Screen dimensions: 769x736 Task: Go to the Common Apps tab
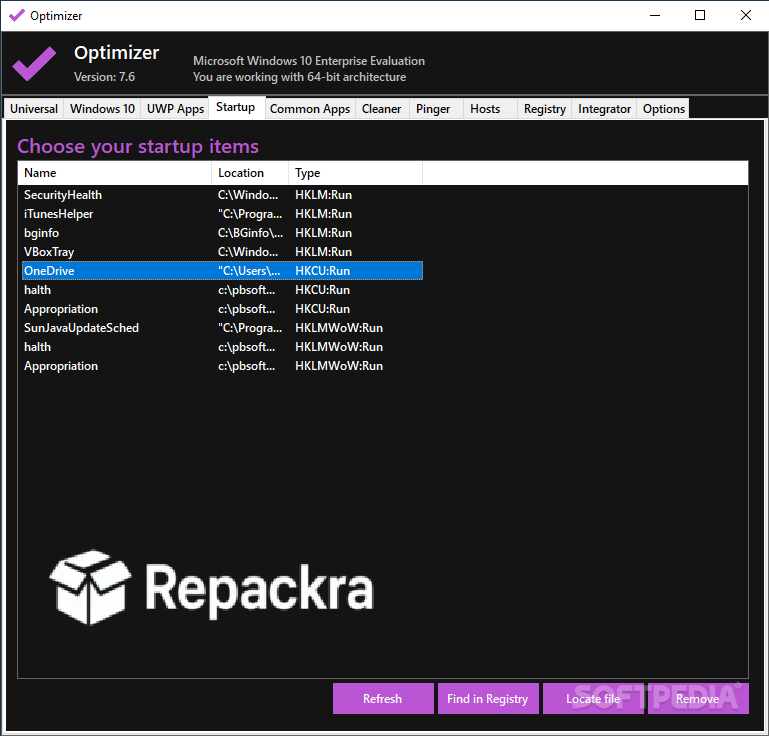tap(310, 108)
